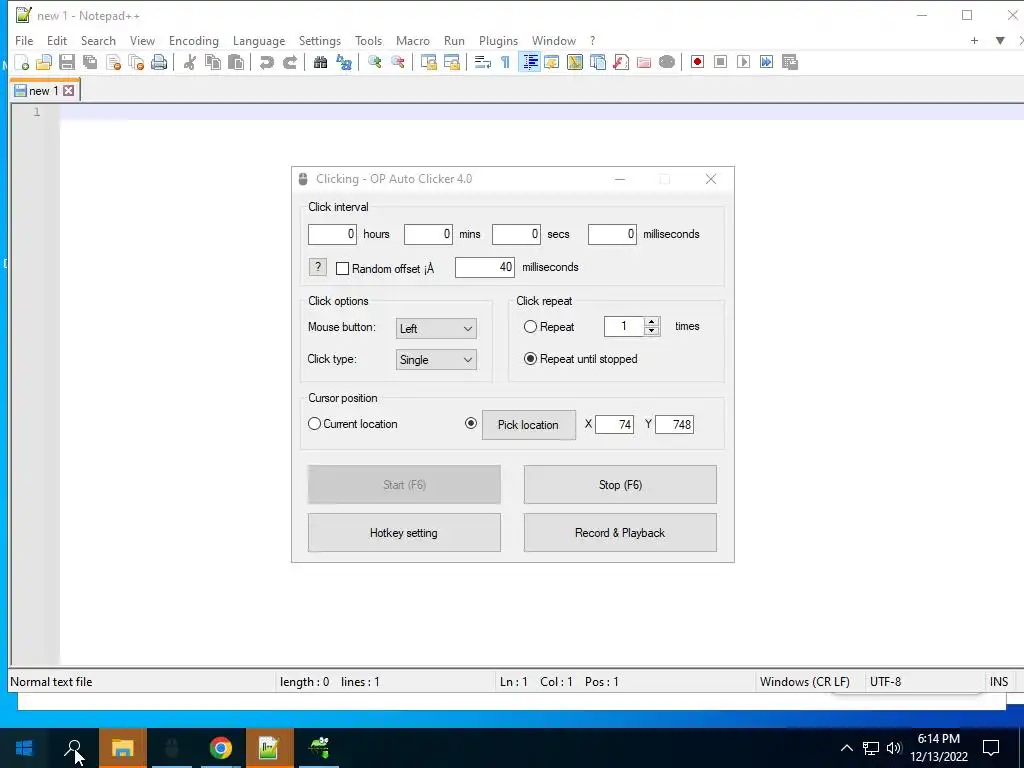Click the random offset milliseconds field
Image resolution: width=1024 pixels, height=768 pixels.
click(x=485, y=267)
